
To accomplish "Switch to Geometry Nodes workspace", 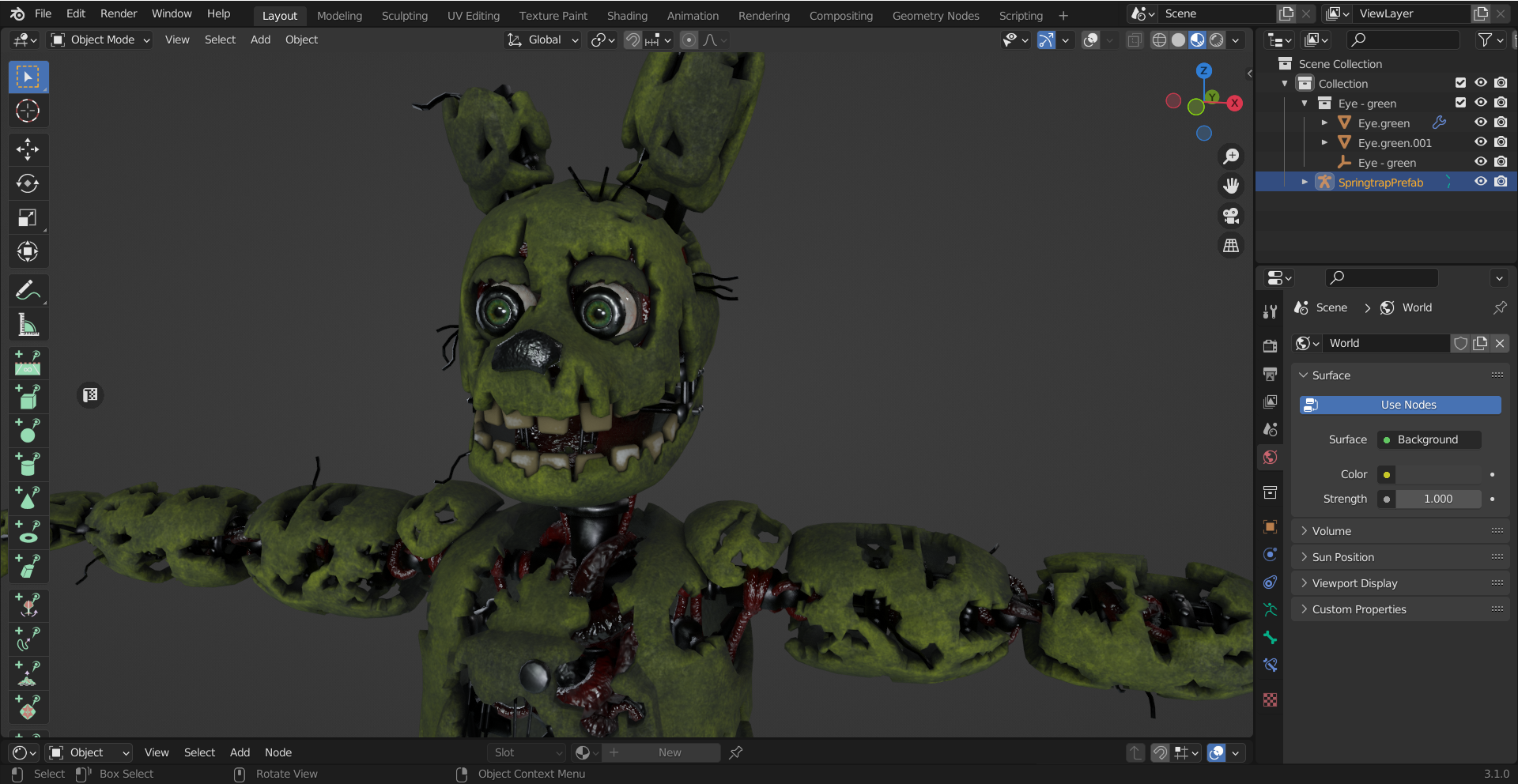I will click(x=935, y=15).
